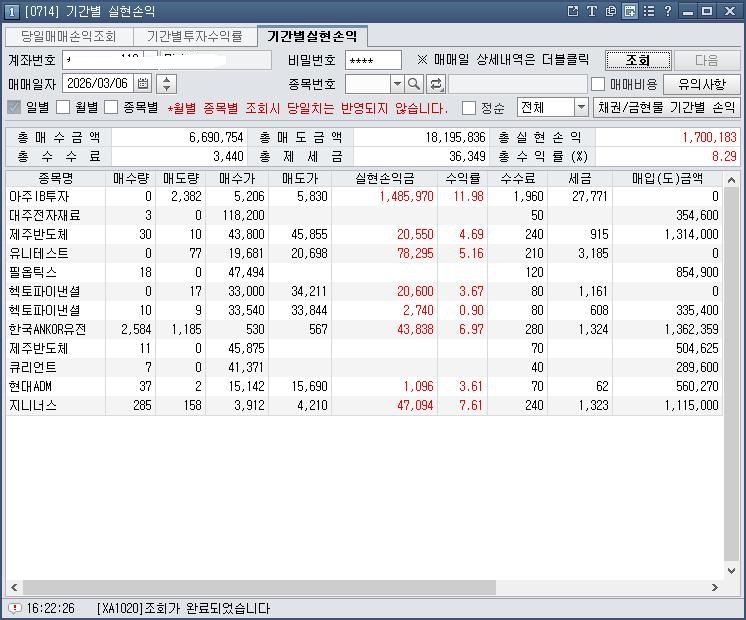Select the 기간별실현손익 tab

click(x=312, y=36)
